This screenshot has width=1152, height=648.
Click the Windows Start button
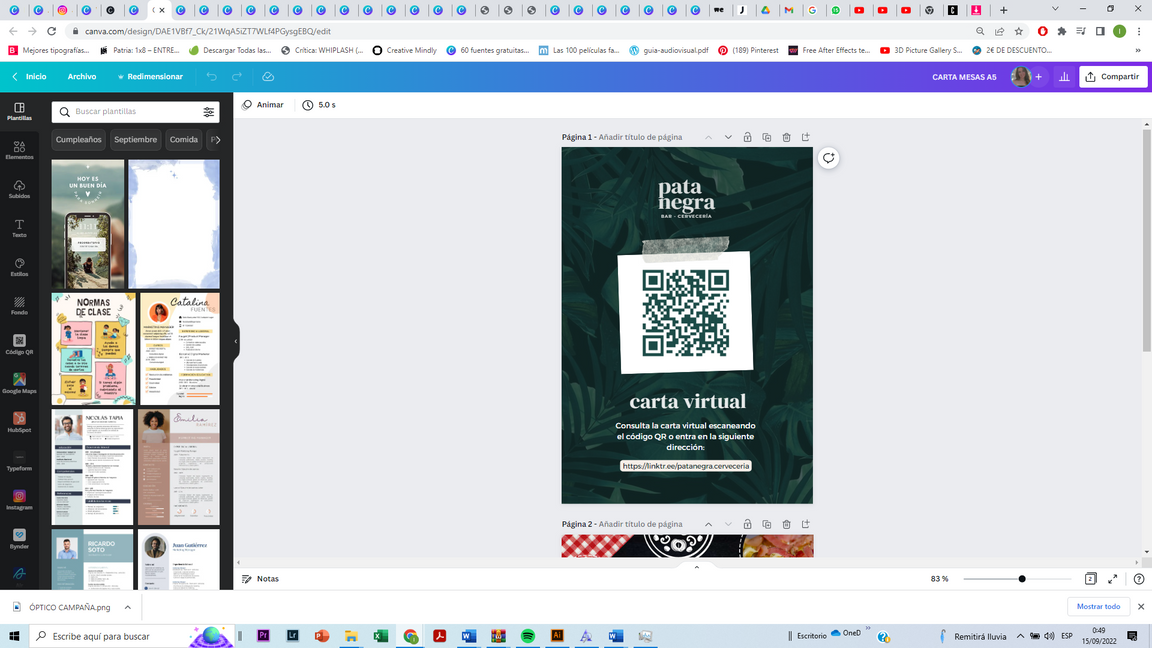click(14, 636)
